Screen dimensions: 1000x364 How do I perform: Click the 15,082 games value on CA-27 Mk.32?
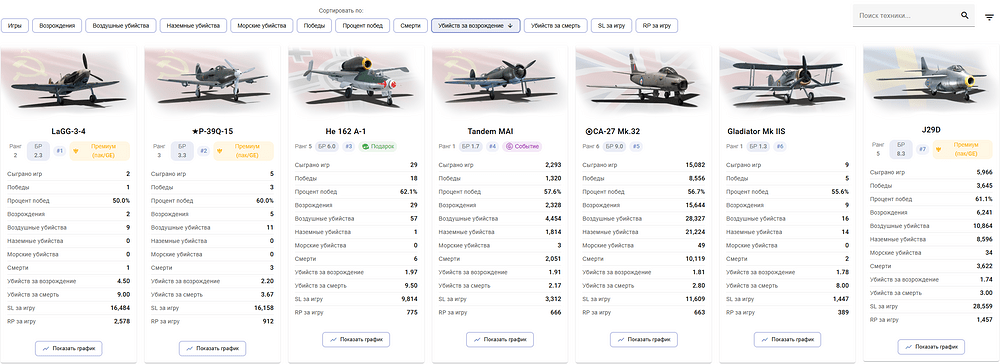click(x=694, y=165)
